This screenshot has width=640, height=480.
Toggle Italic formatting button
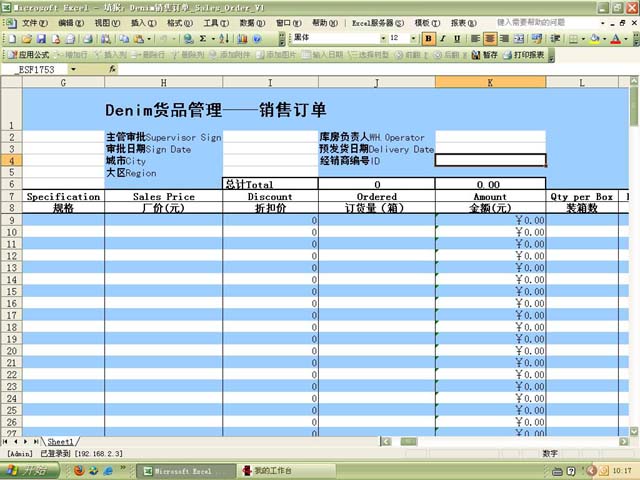click(x=443, y=38)
